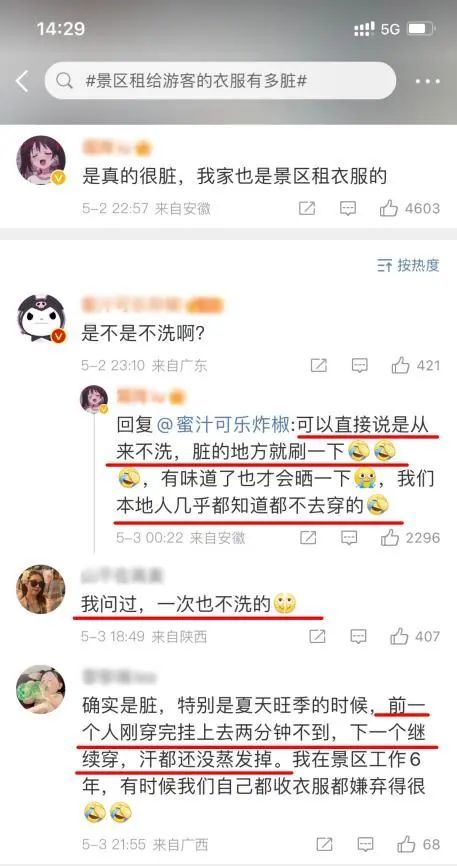Viewport: 457px width, 866px height.
Task: Like the comment with 4603 likes
Action: tap(409, 208)
